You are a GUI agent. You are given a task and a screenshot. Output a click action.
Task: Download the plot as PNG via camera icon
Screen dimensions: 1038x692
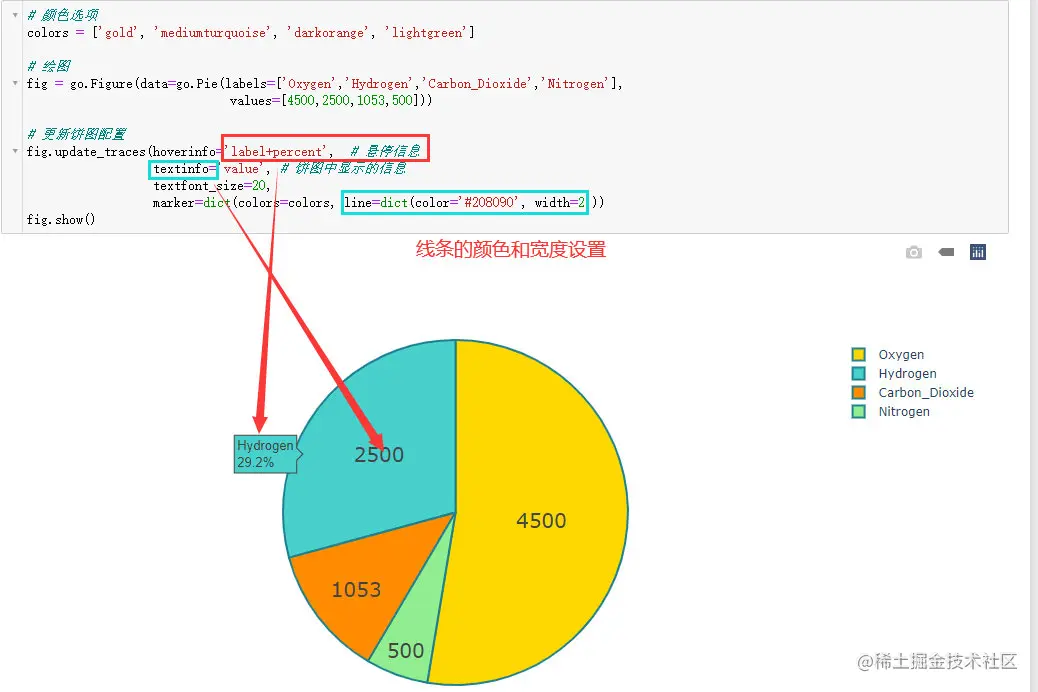[x=914, y=252]
